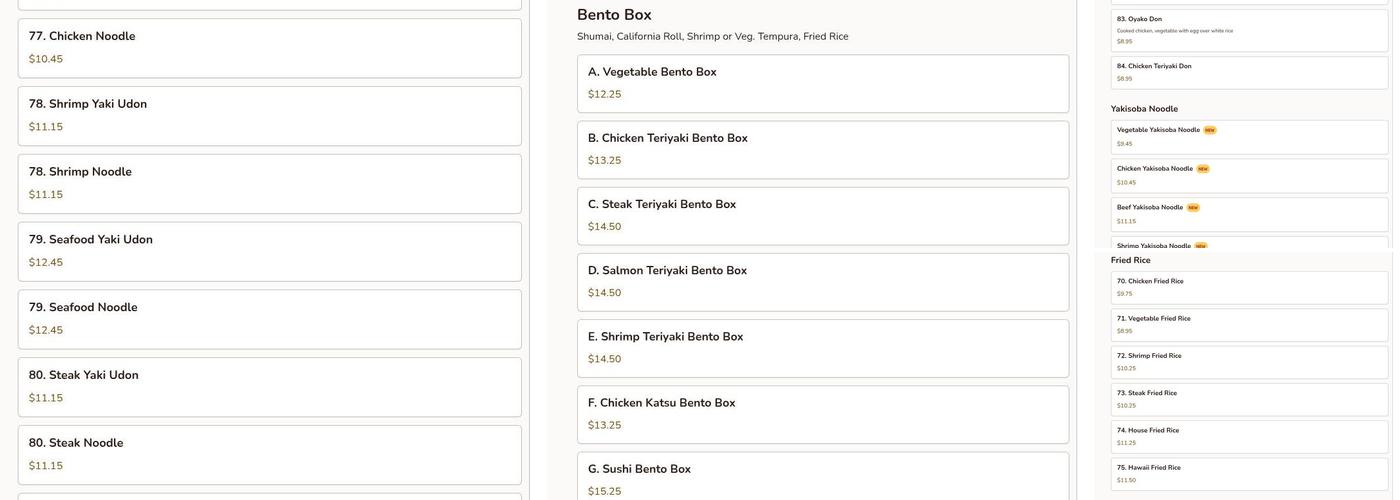Pick E. Shrimp Teriyaki Bento Box
This screenshot has height=500, width=1400.
point(822,348)
